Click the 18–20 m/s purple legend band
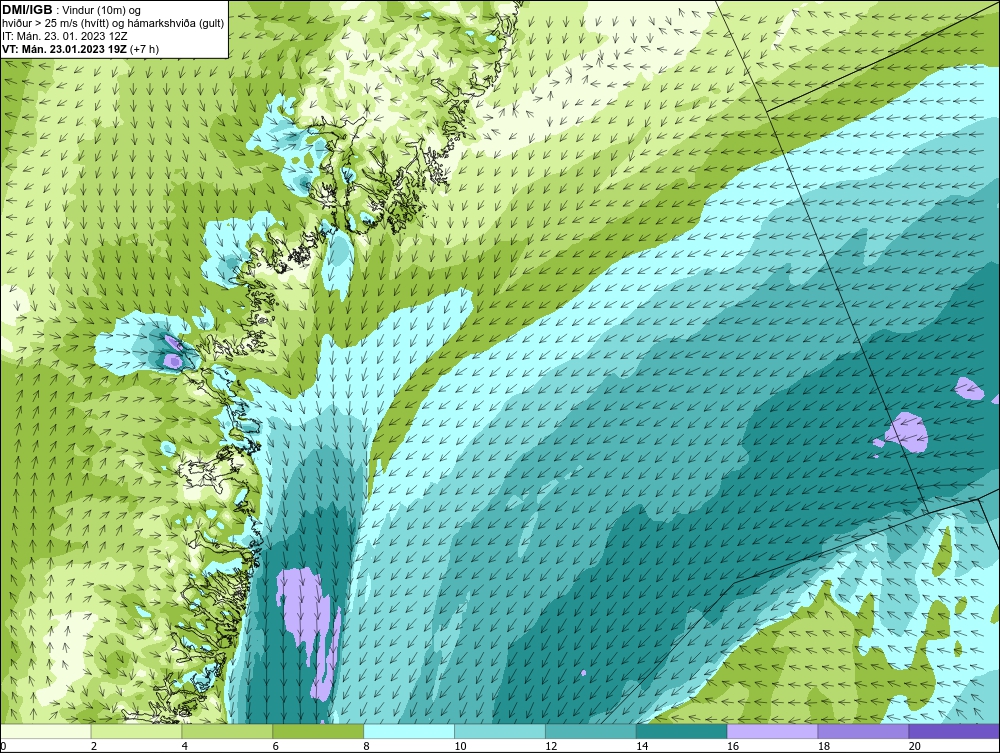The image size is (1000, 753). [x=864, y=731]
